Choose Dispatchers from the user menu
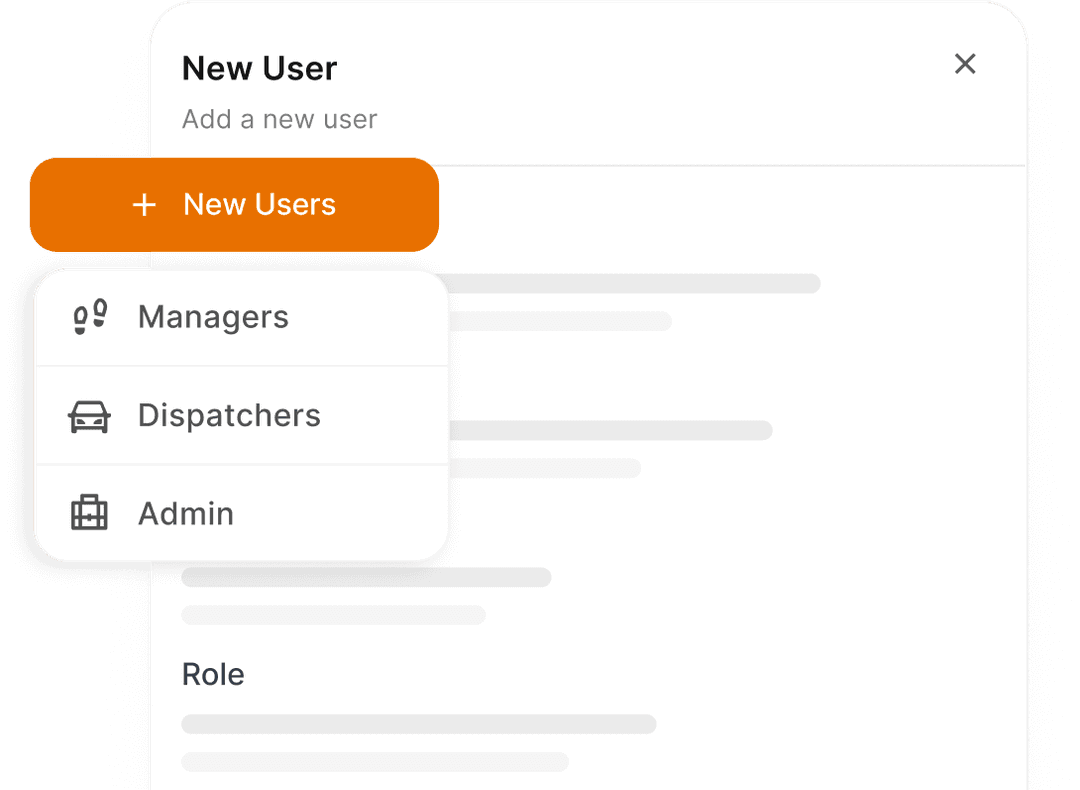 pyautogui.click(x=229, y=415)
